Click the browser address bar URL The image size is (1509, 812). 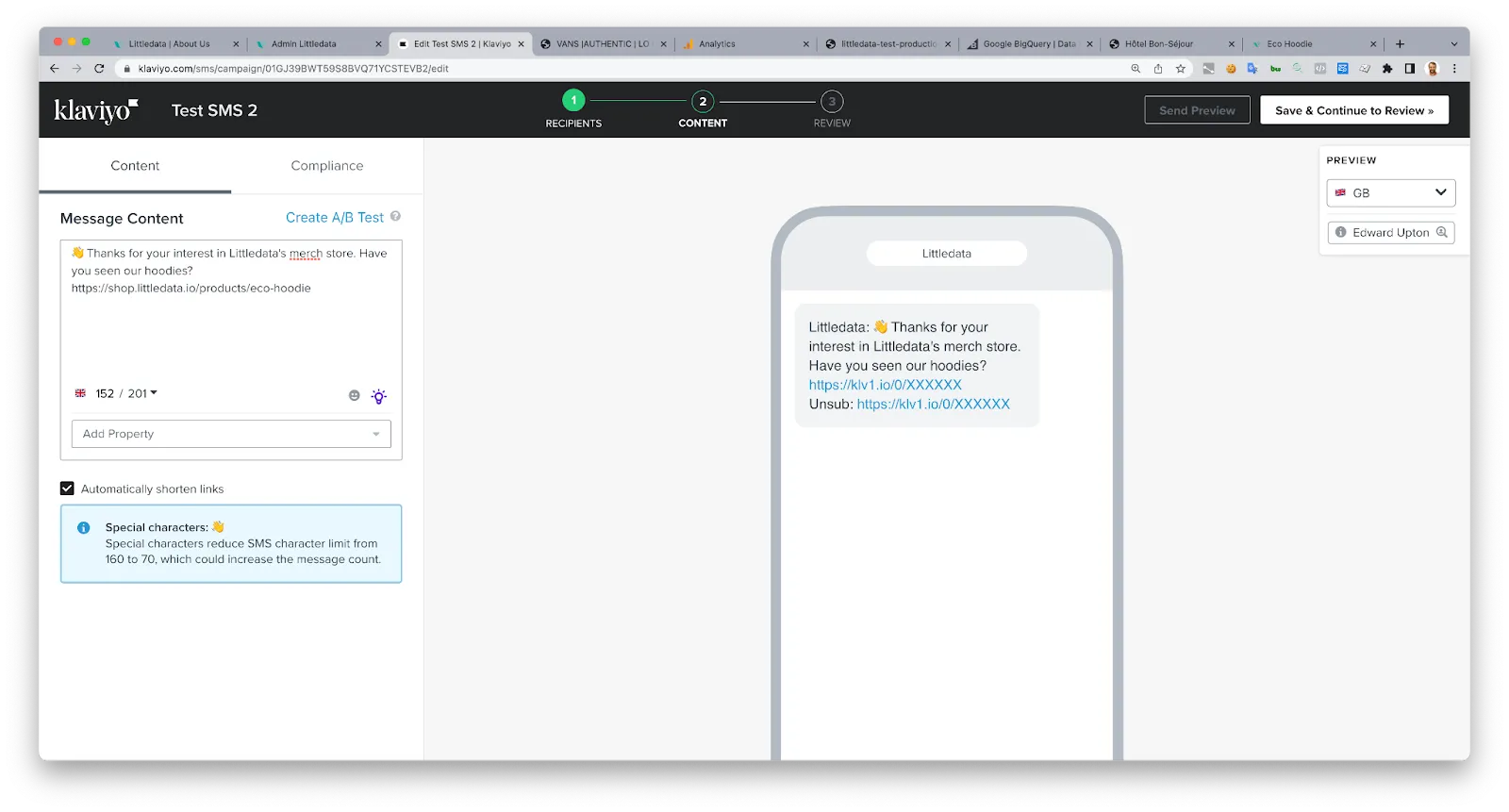(293, 69)
